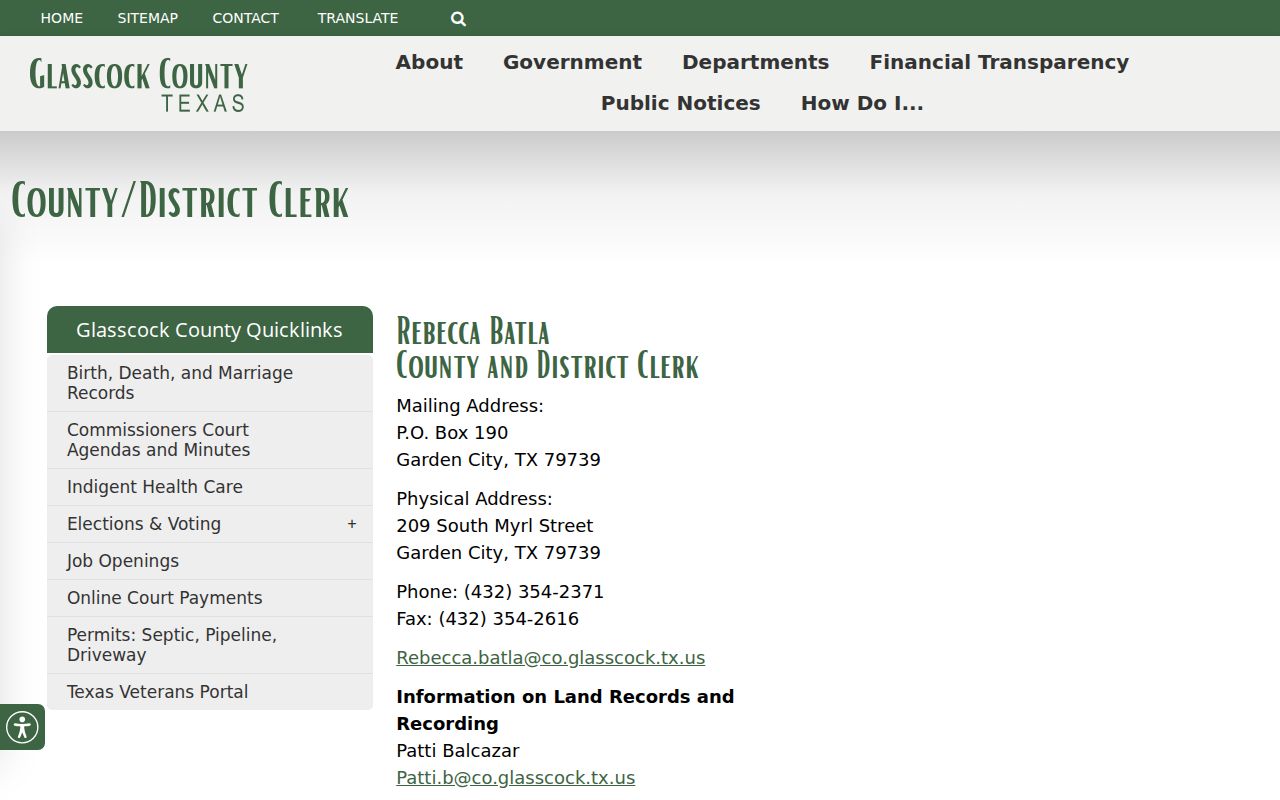The image size is (1280, 800).
Task: Open the Government menu
Action: pos(572,62)
